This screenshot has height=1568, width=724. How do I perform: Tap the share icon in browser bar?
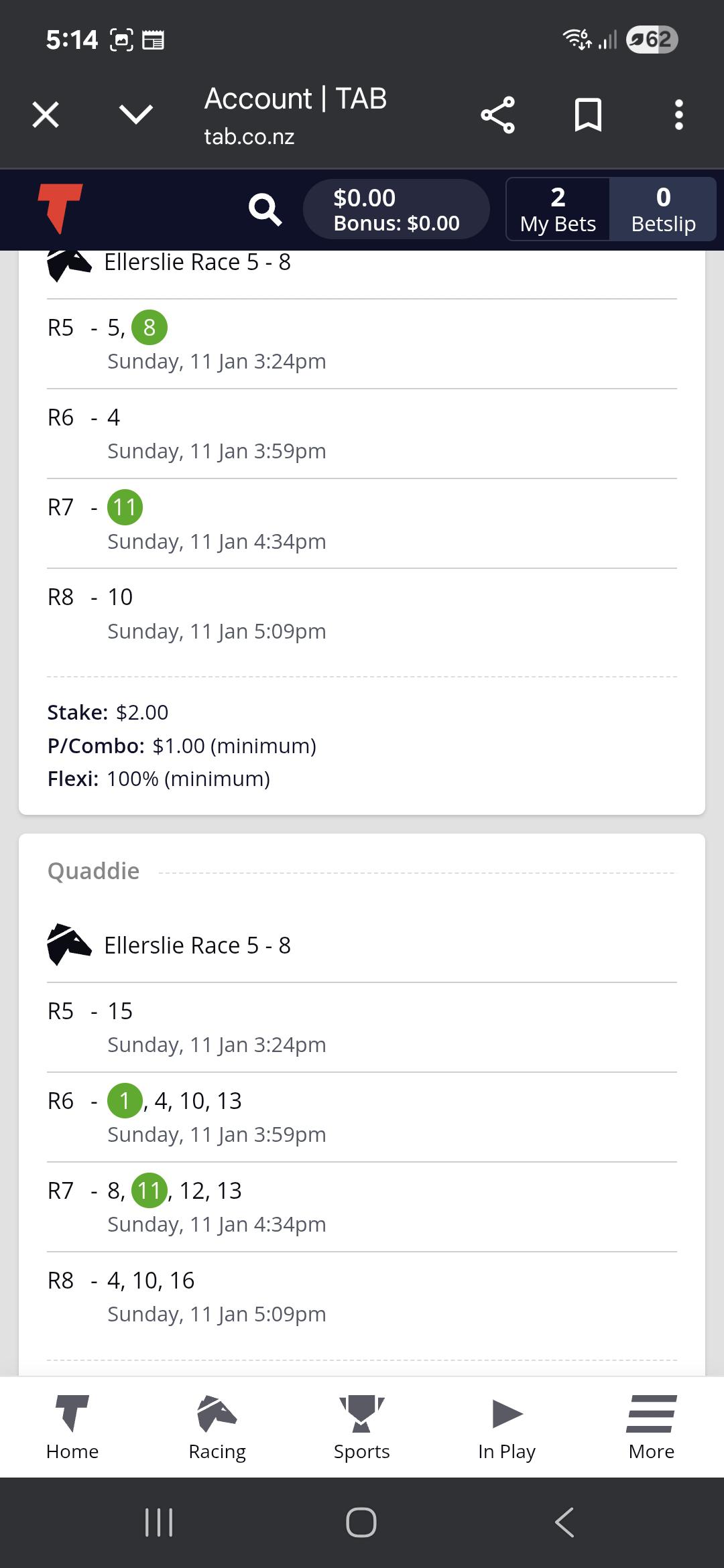point(497,115)
